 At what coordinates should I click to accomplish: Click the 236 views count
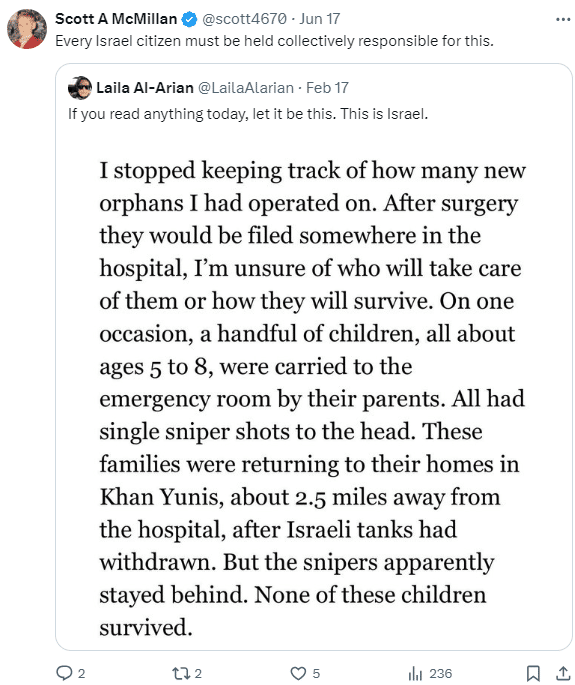[x=440, y=673]
